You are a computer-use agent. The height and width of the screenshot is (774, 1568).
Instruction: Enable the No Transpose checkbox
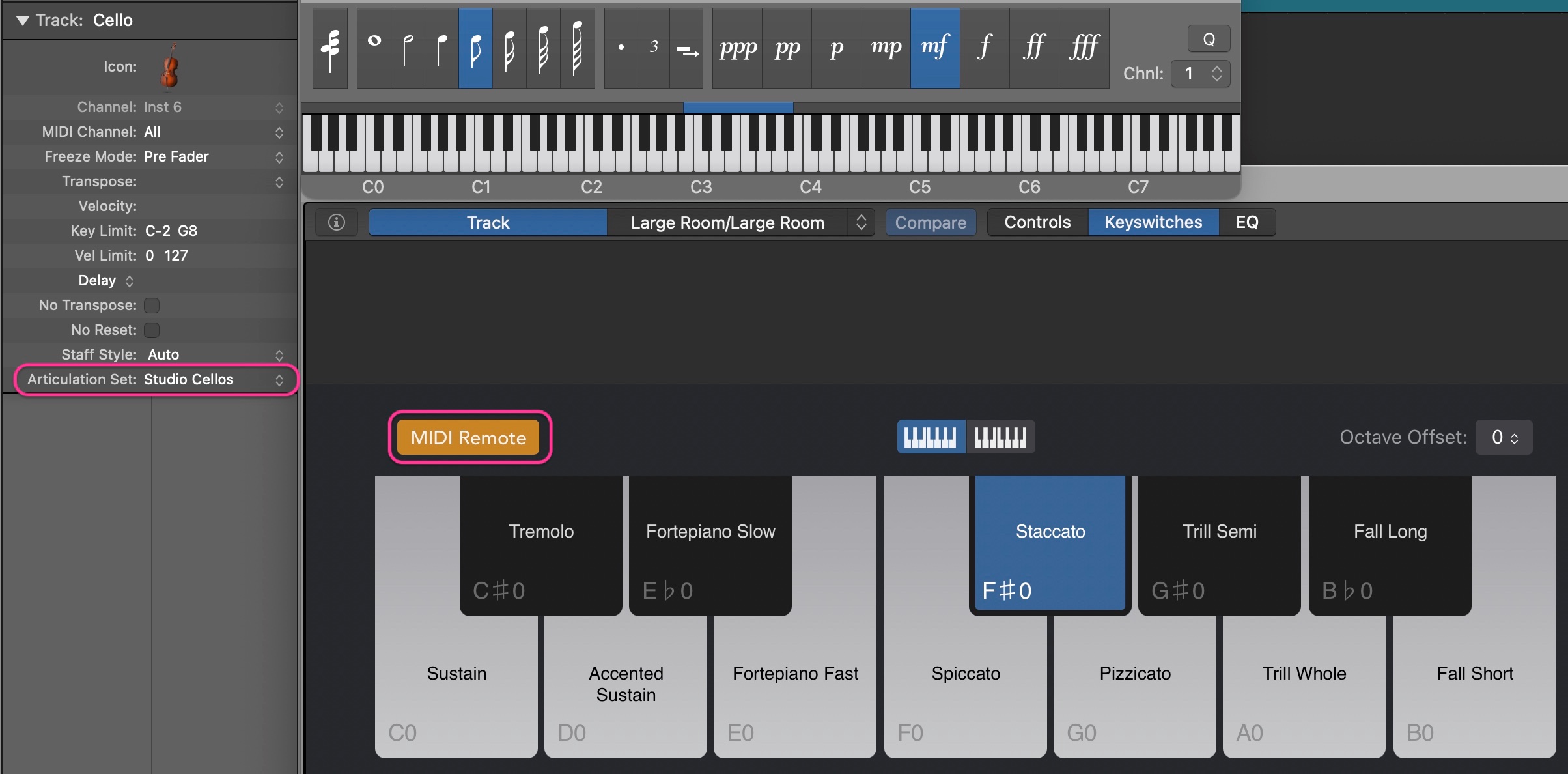(152, 306)
